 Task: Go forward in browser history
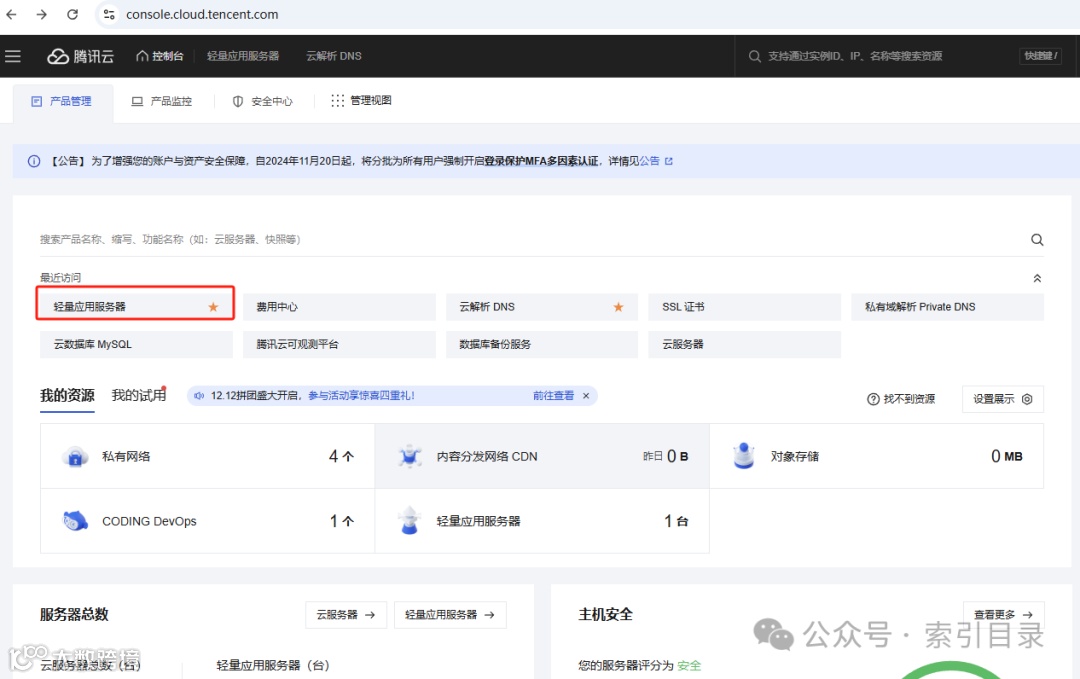pos(41,14)
